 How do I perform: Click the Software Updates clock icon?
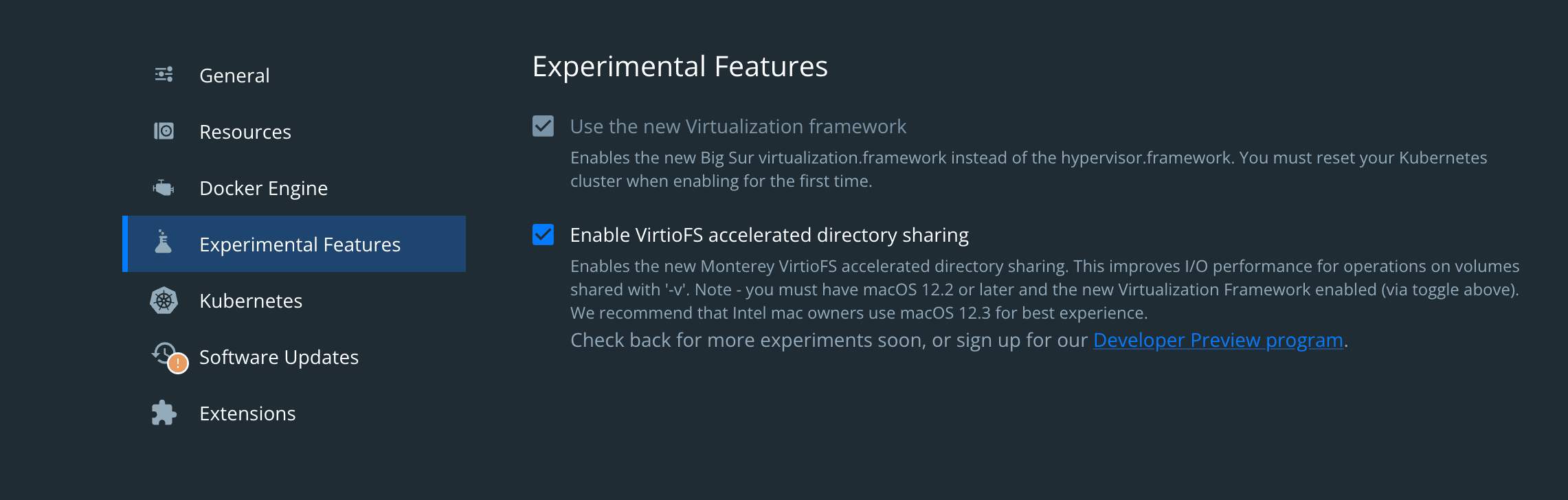pyautogui.click(x=164, y=353)
